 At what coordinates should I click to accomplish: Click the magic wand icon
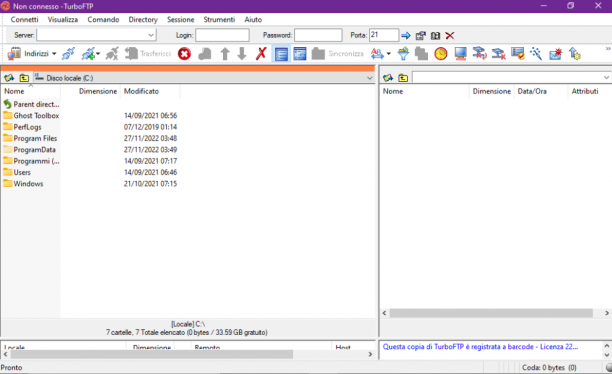pyautogui.click(x=536, y=53)
